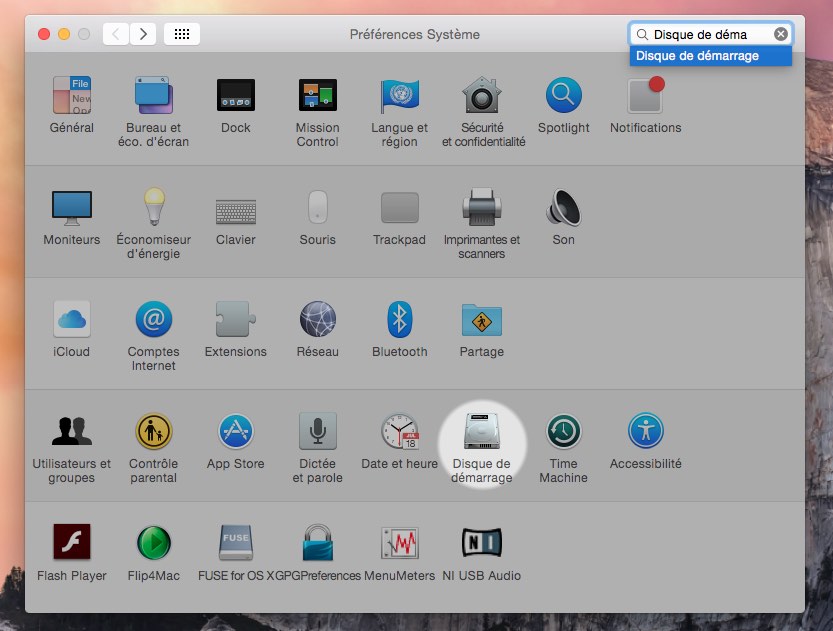
Task: Open Bluetooth settings
Action: [x=399, y=320]
